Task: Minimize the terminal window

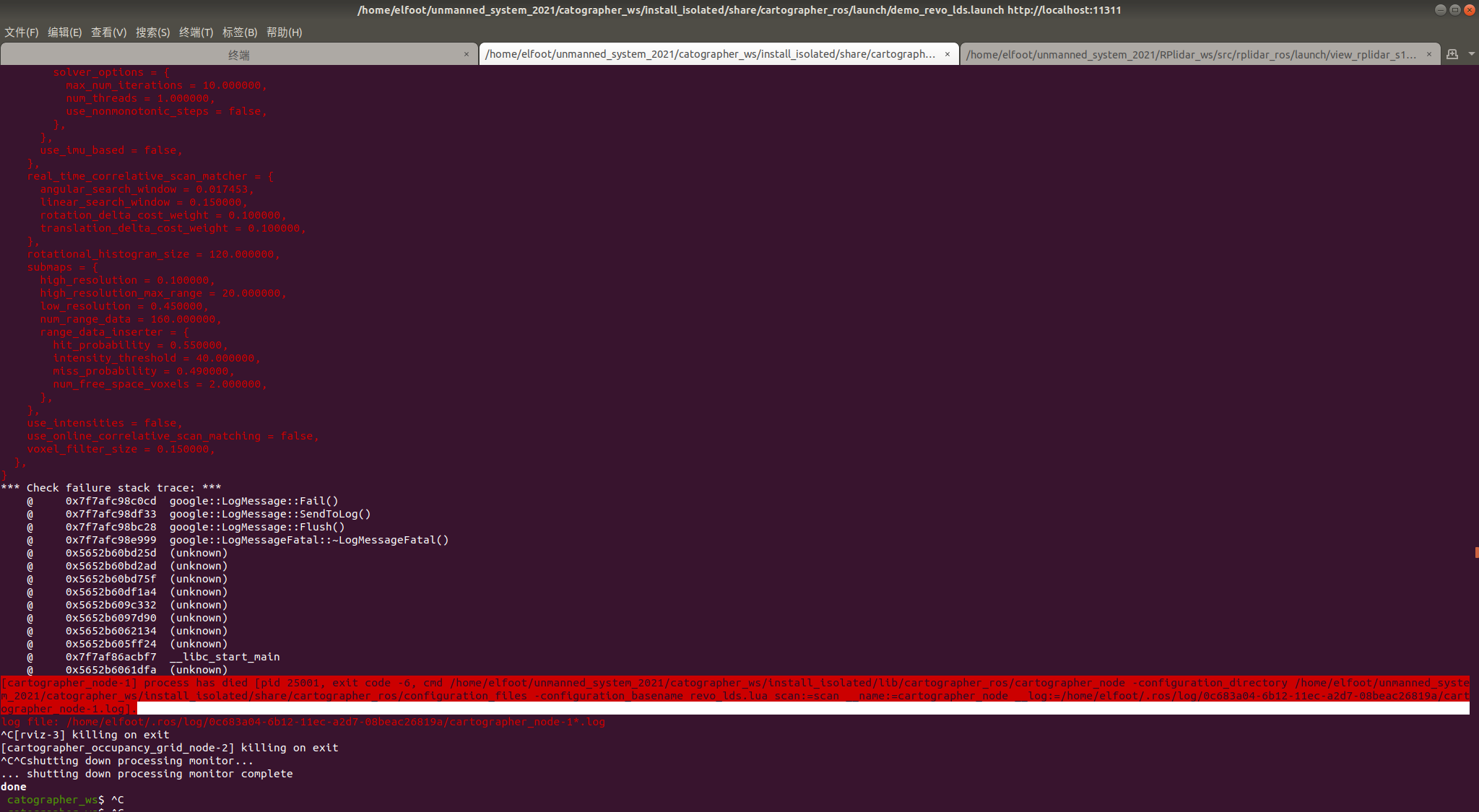Action: click(1440, 9)
